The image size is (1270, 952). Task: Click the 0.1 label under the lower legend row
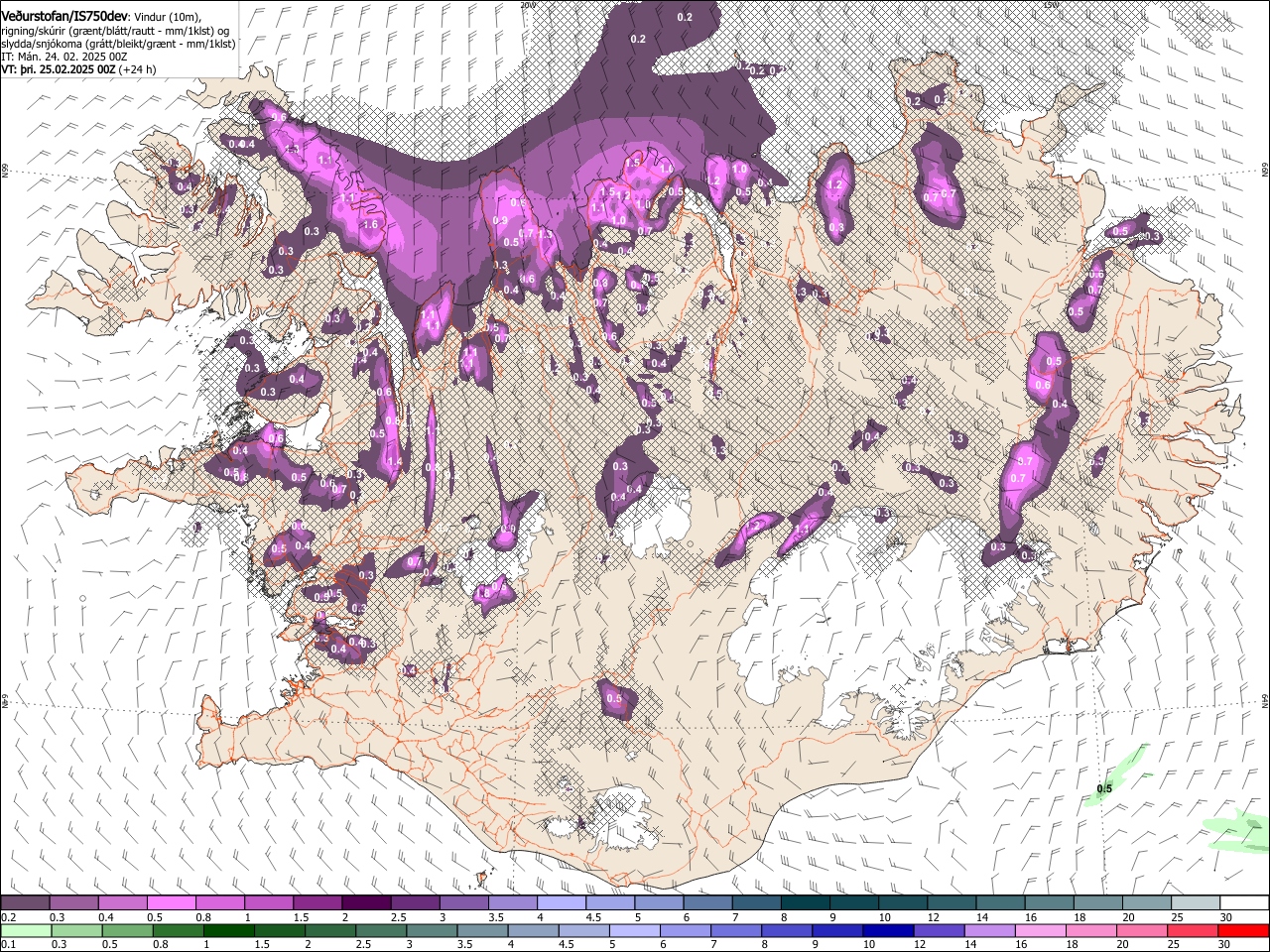(x=8, y=945)
